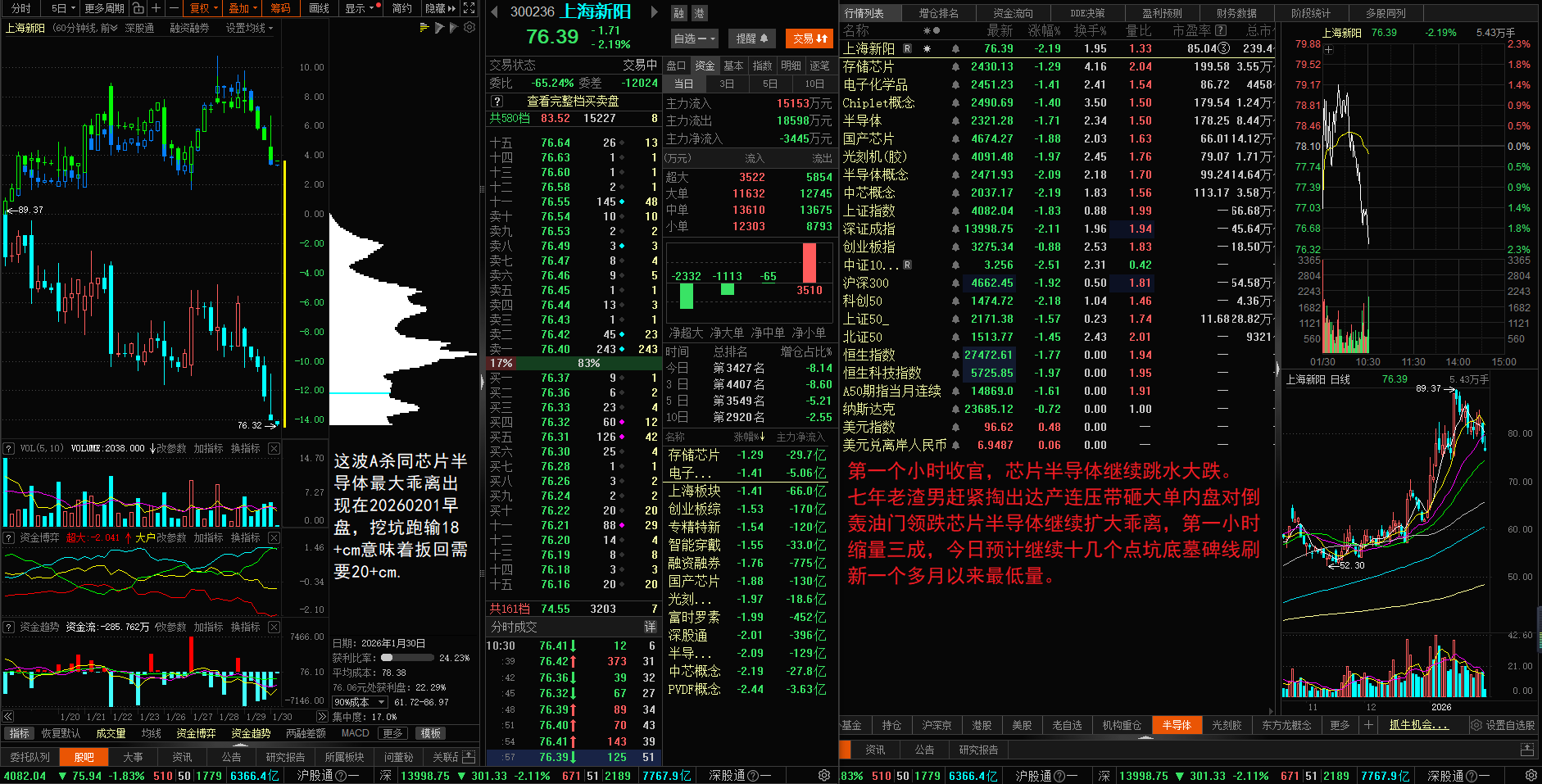
Task: Click the red bar in net capital flow chart
Action: tap(810, 263)
